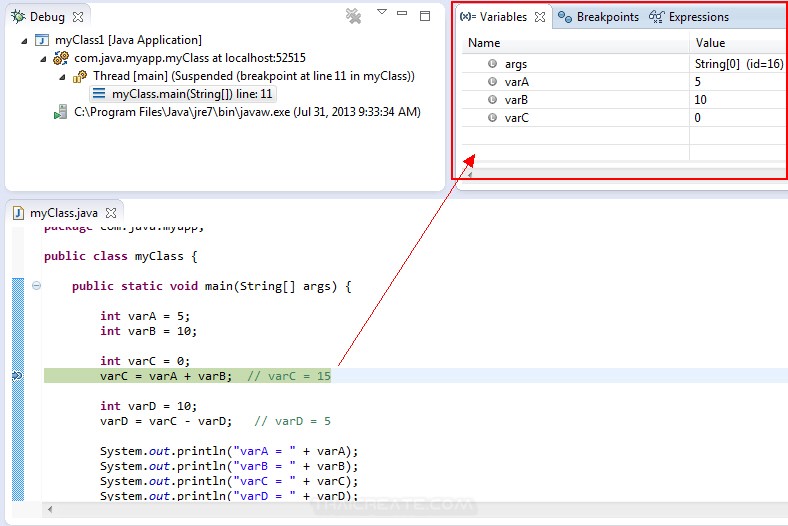Click the Remove All Terminated Launches icon
This screenshot has width=788, height=526.
(354, 16)
